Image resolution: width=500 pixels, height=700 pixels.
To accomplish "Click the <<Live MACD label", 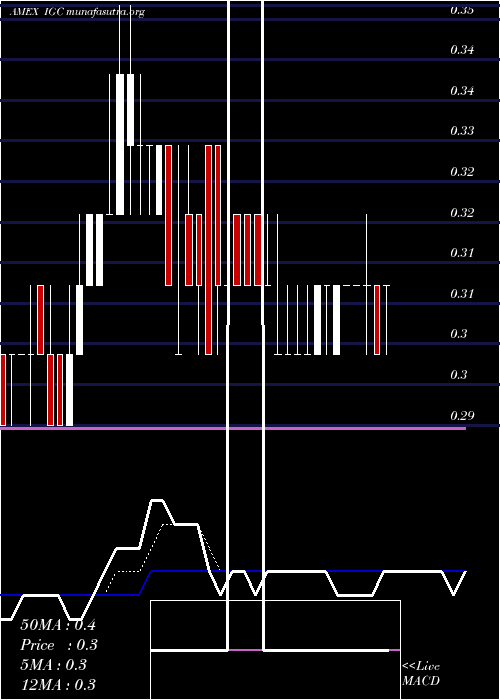I will [421, 674].
